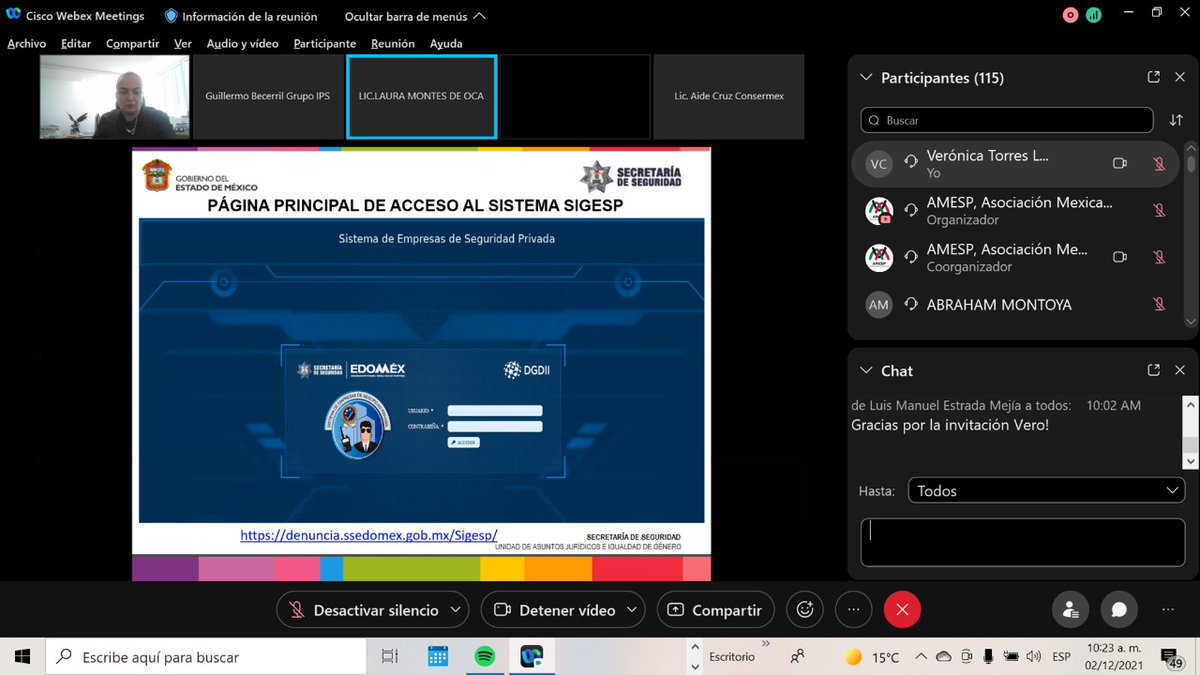Pop out the Participantes panel

click(1153, 77)
